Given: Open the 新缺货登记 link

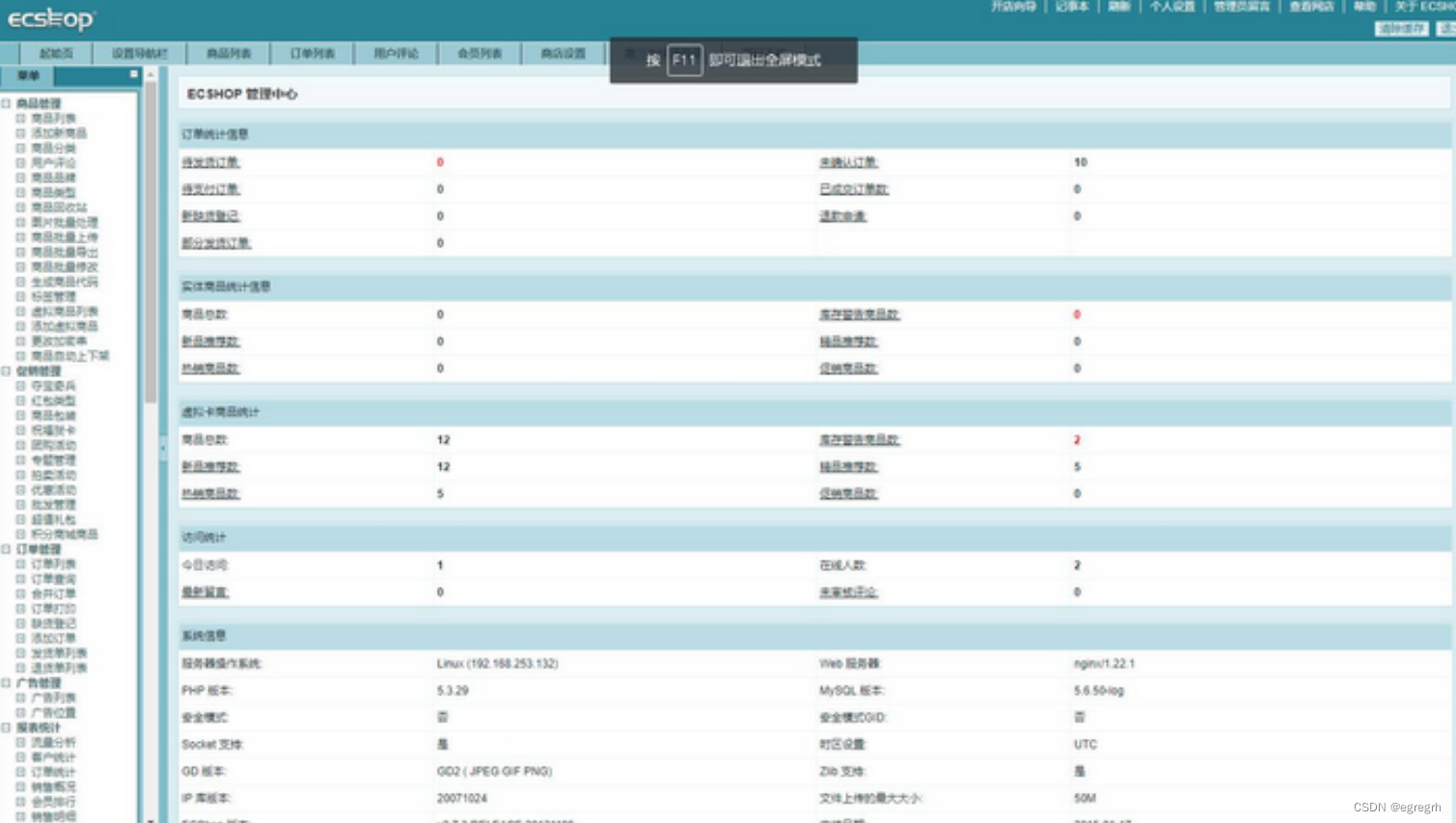Looking at the screenshot, I should click(210, 216).
